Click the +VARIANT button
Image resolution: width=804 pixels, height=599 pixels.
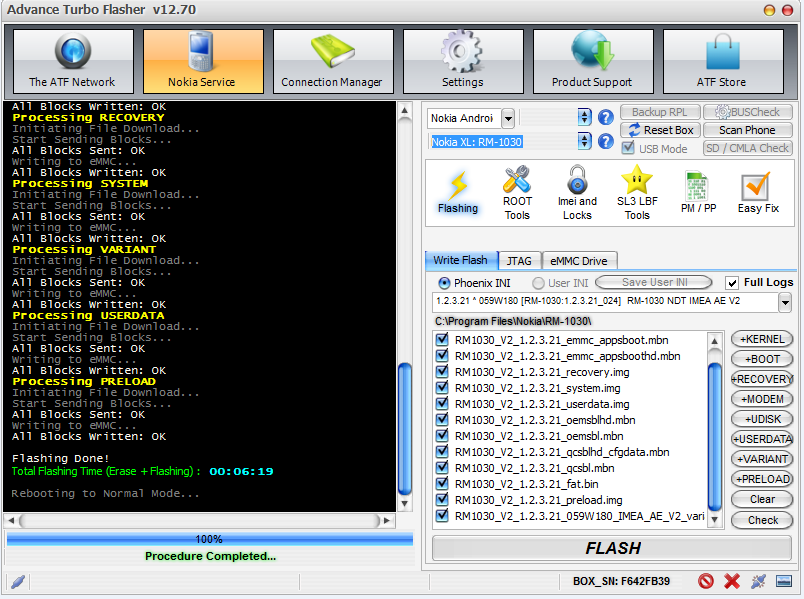pyautogui.click(x=762, y=459)
